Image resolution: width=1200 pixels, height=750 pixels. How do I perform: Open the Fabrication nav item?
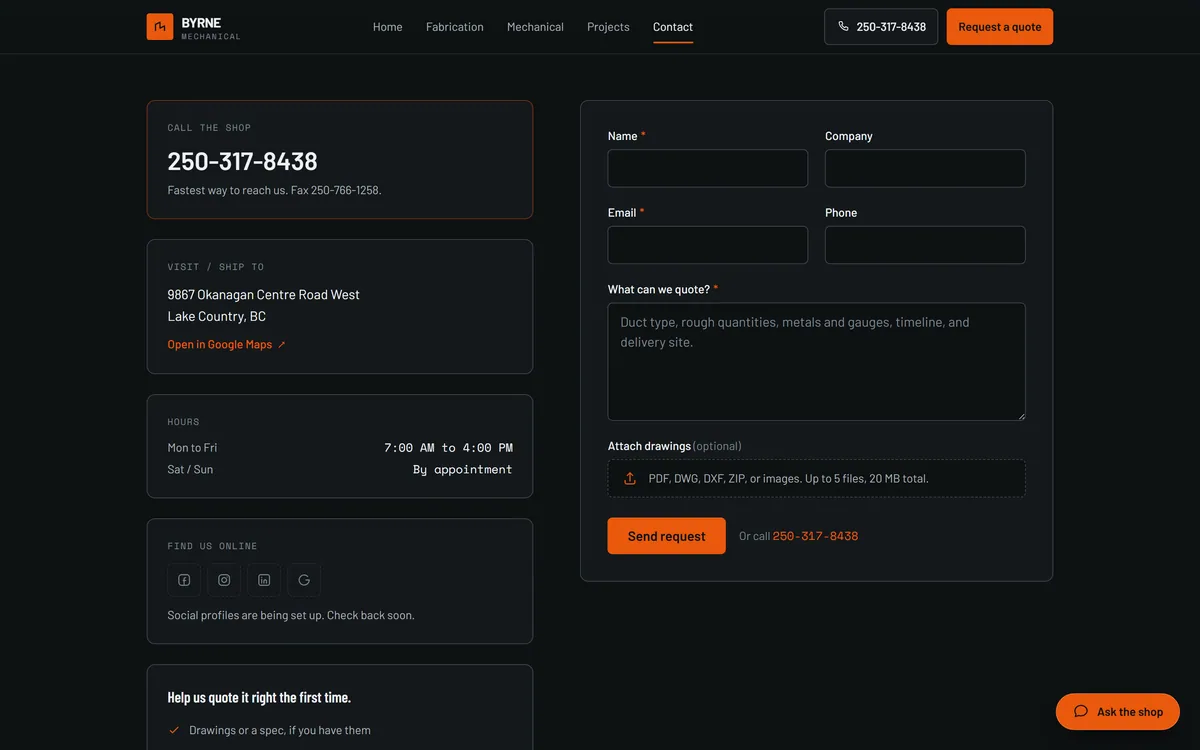tap(455, 27)
